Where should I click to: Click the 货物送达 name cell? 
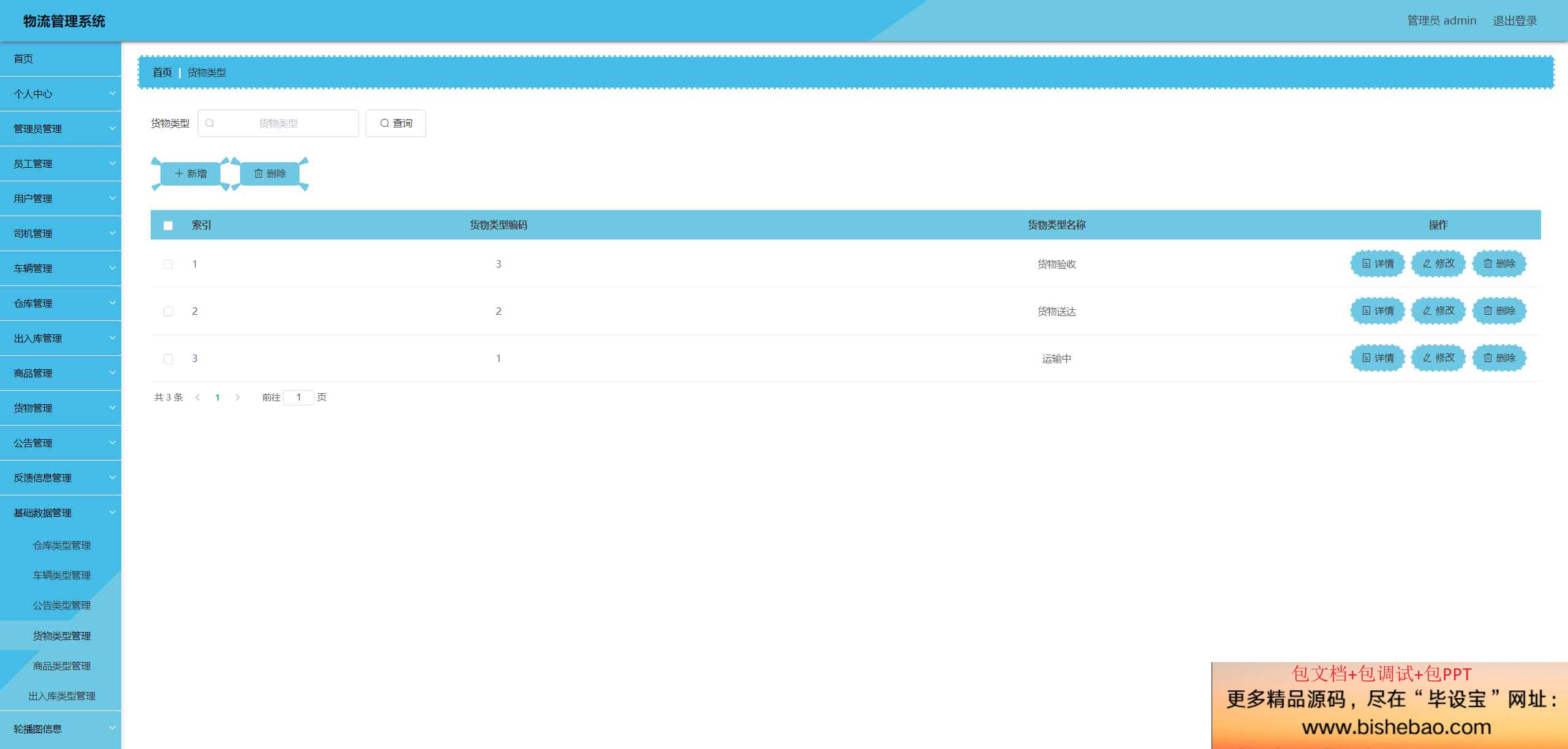[x=1057, y=311]
